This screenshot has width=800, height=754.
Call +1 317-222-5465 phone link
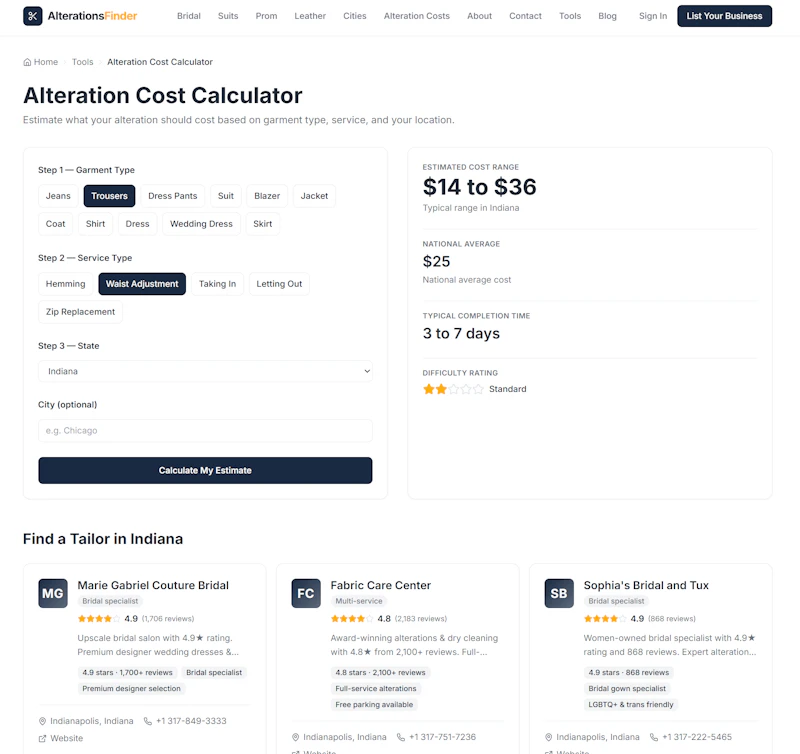coord(696,737)
